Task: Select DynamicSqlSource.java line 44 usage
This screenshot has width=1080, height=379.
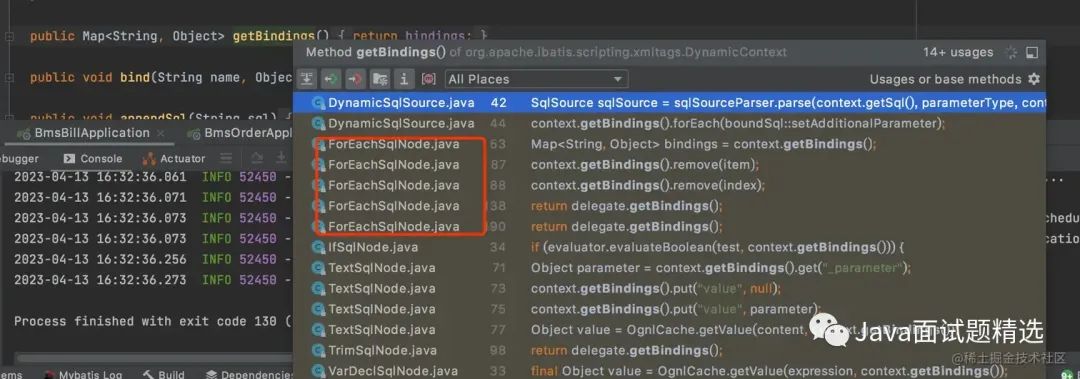Action: 669,124
